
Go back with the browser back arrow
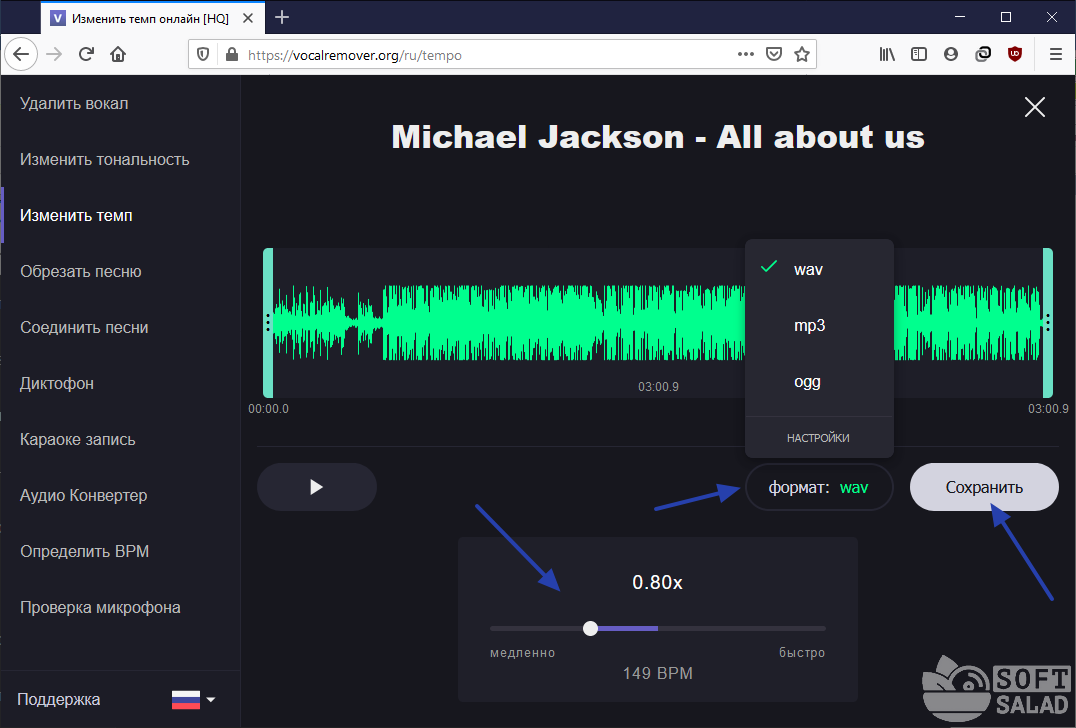[21, 54]
